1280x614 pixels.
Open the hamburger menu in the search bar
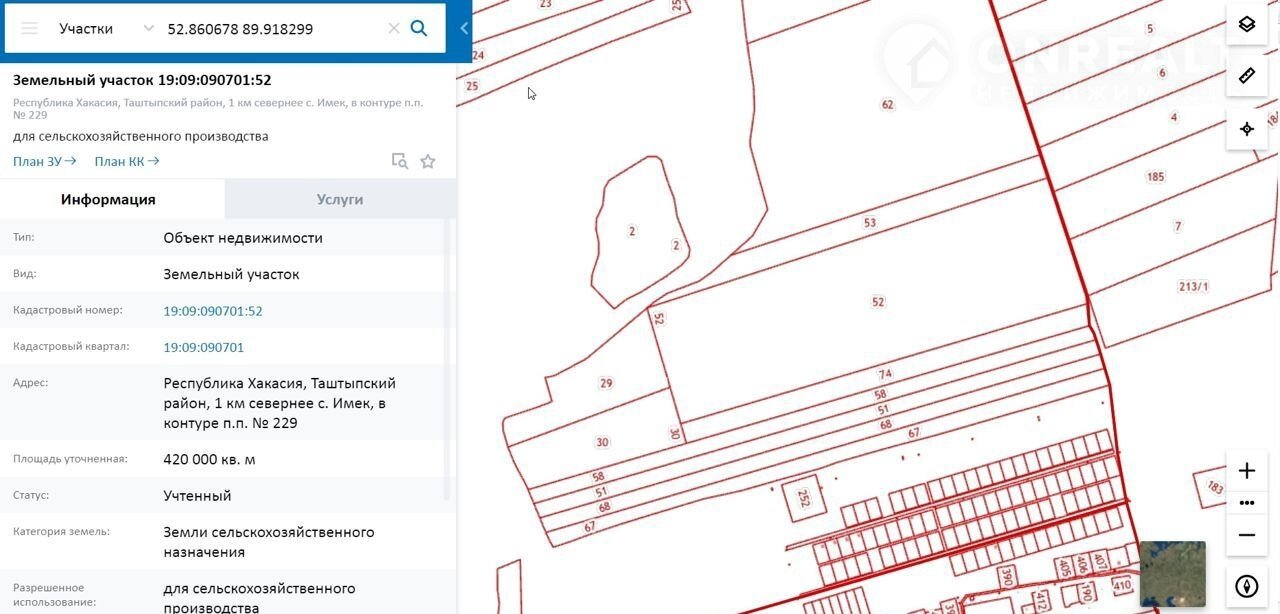pyautogui.click(x=30, y=28)
